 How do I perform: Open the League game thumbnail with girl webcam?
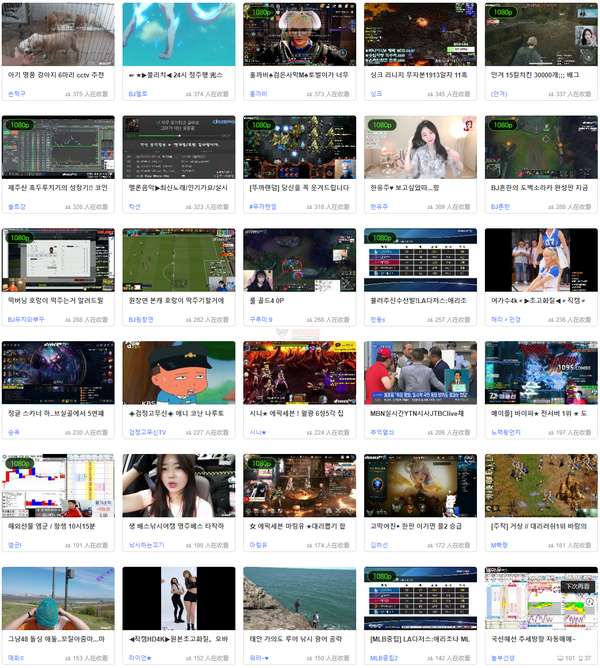click(300, 260)
